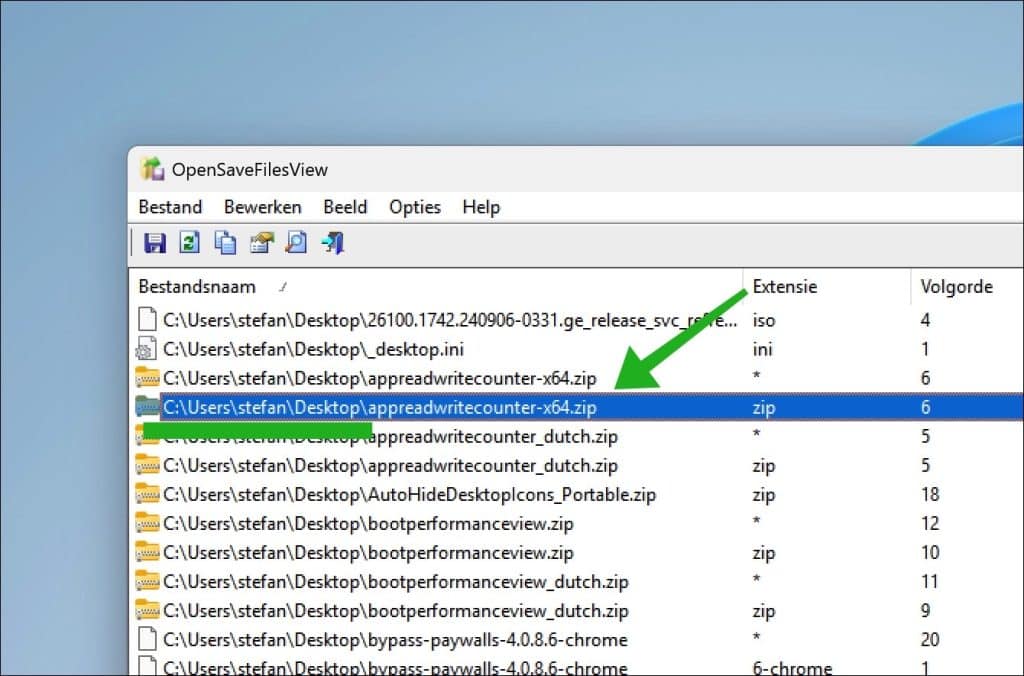Click the zip icon of bootperformanceview_dutch.zip order 11
Viewport: 1024px width, 676px height.
click(x=147, y=581)
